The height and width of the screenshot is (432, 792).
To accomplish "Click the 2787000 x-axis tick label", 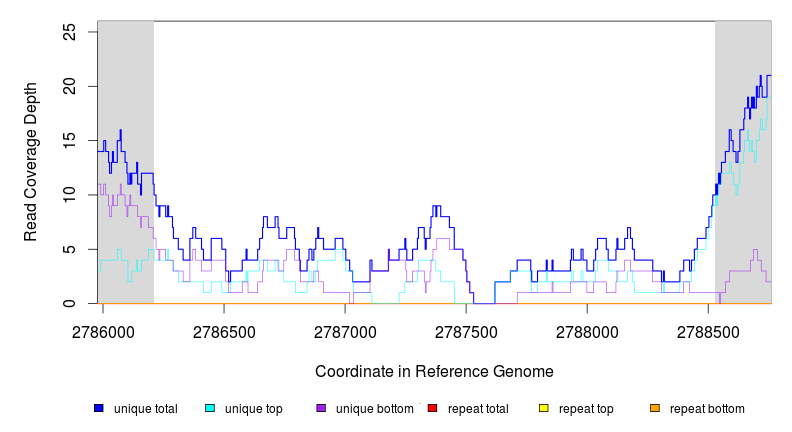I will (346, 331).
